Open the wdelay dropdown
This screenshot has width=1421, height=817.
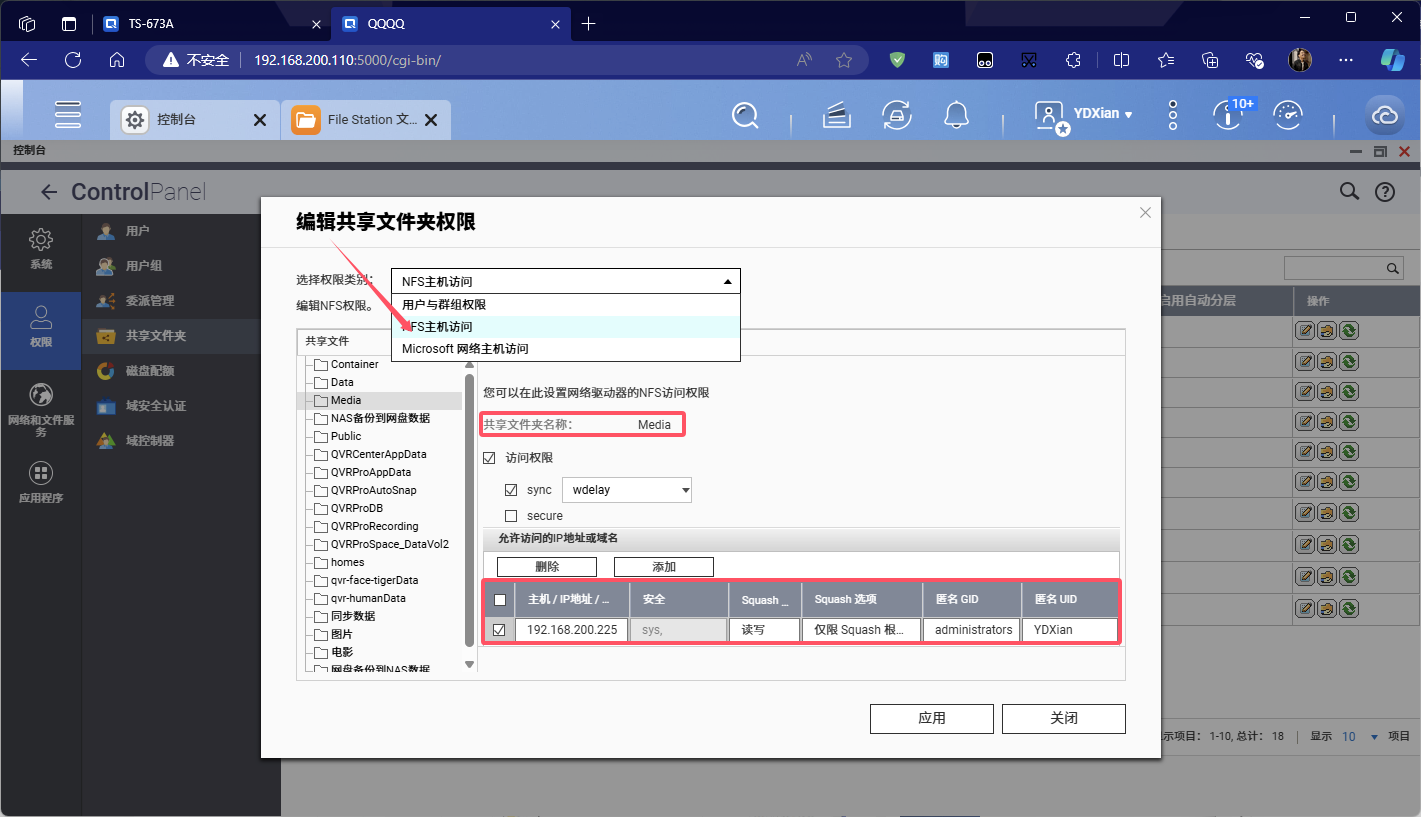tap(627, 490)
